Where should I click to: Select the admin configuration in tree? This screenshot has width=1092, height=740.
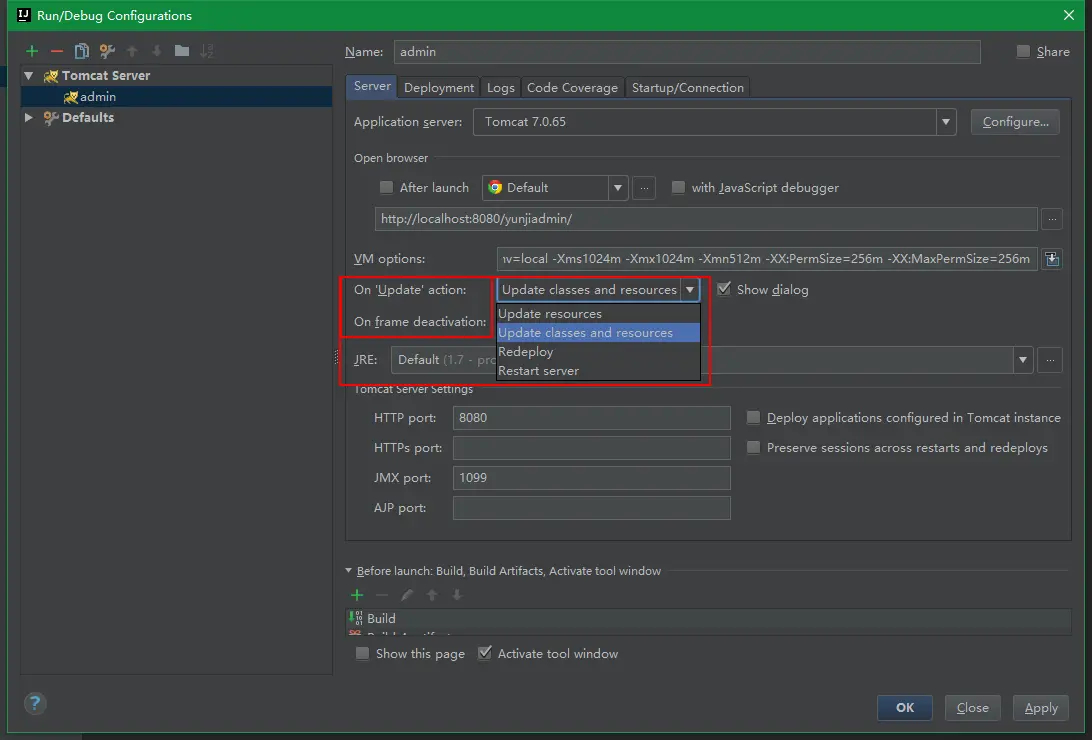pos(176,97)
